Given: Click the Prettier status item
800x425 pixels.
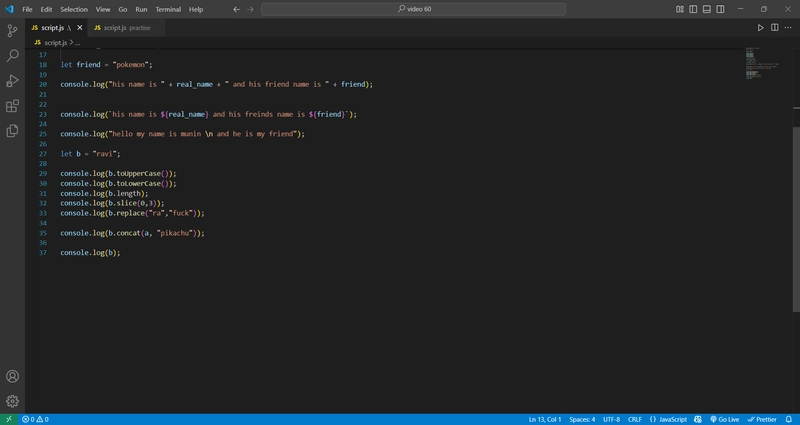Looking at the screenshot, I should click(762, 419).
